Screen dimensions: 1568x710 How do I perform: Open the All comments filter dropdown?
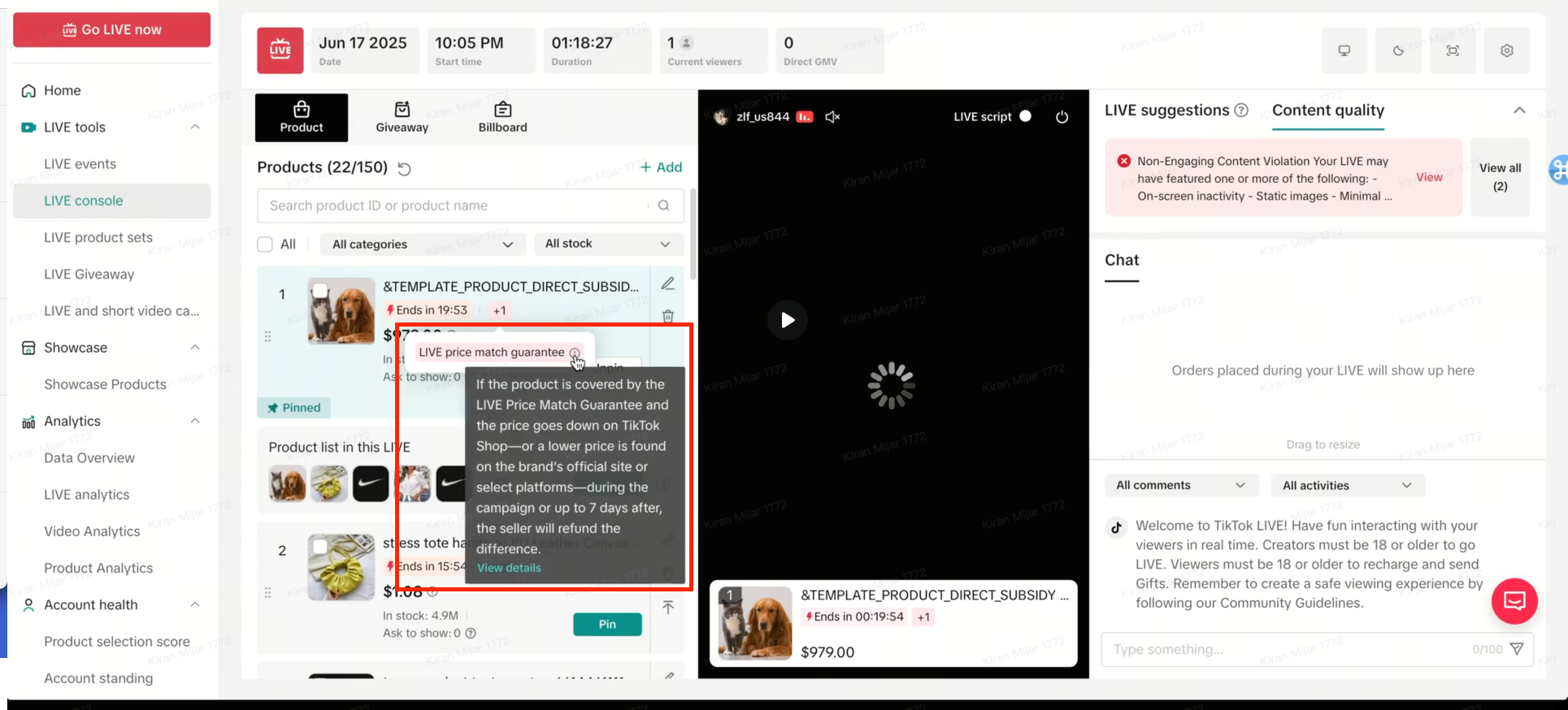[1180, 485]
